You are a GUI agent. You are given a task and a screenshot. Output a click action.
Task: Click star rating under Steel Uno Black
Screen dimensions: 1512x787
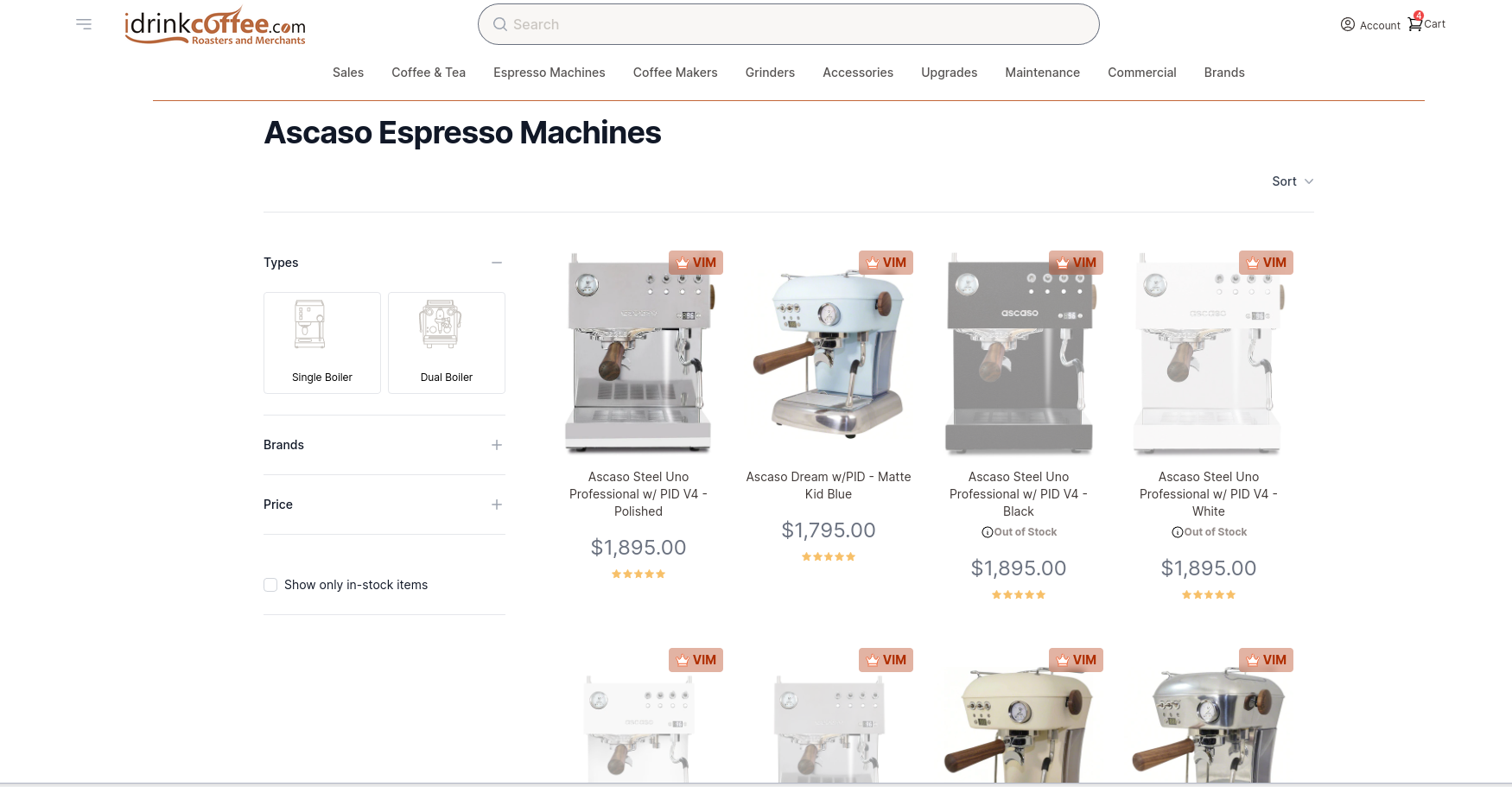point(1019,594)
